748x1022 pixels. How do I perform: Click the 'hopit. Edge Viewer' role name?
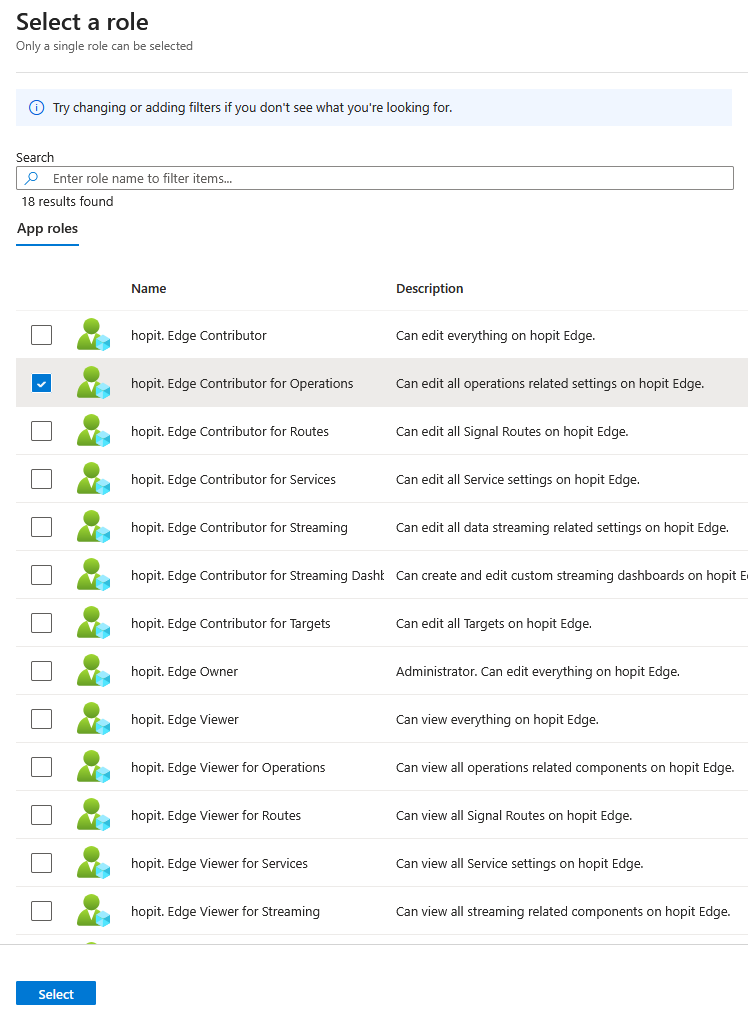pyautogui.click(x=184, y=719)
